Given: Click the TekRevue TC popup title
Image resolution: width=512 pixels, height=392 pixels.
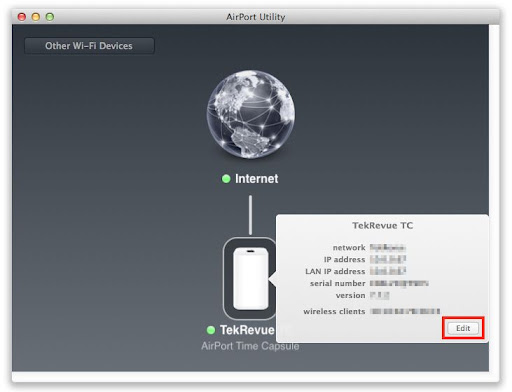Looking at the screenshot, I should [x=382, y=226].
